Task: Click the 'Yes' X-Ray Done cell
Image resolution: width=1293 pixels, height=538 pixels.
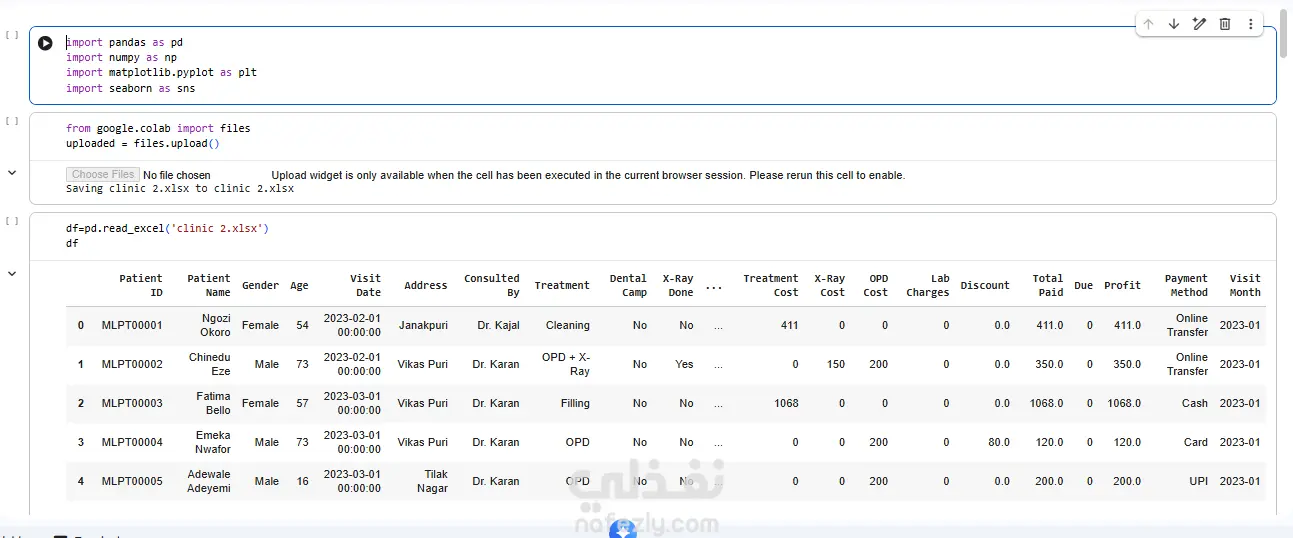Action: pyautogui.click(x=684, y=364)
